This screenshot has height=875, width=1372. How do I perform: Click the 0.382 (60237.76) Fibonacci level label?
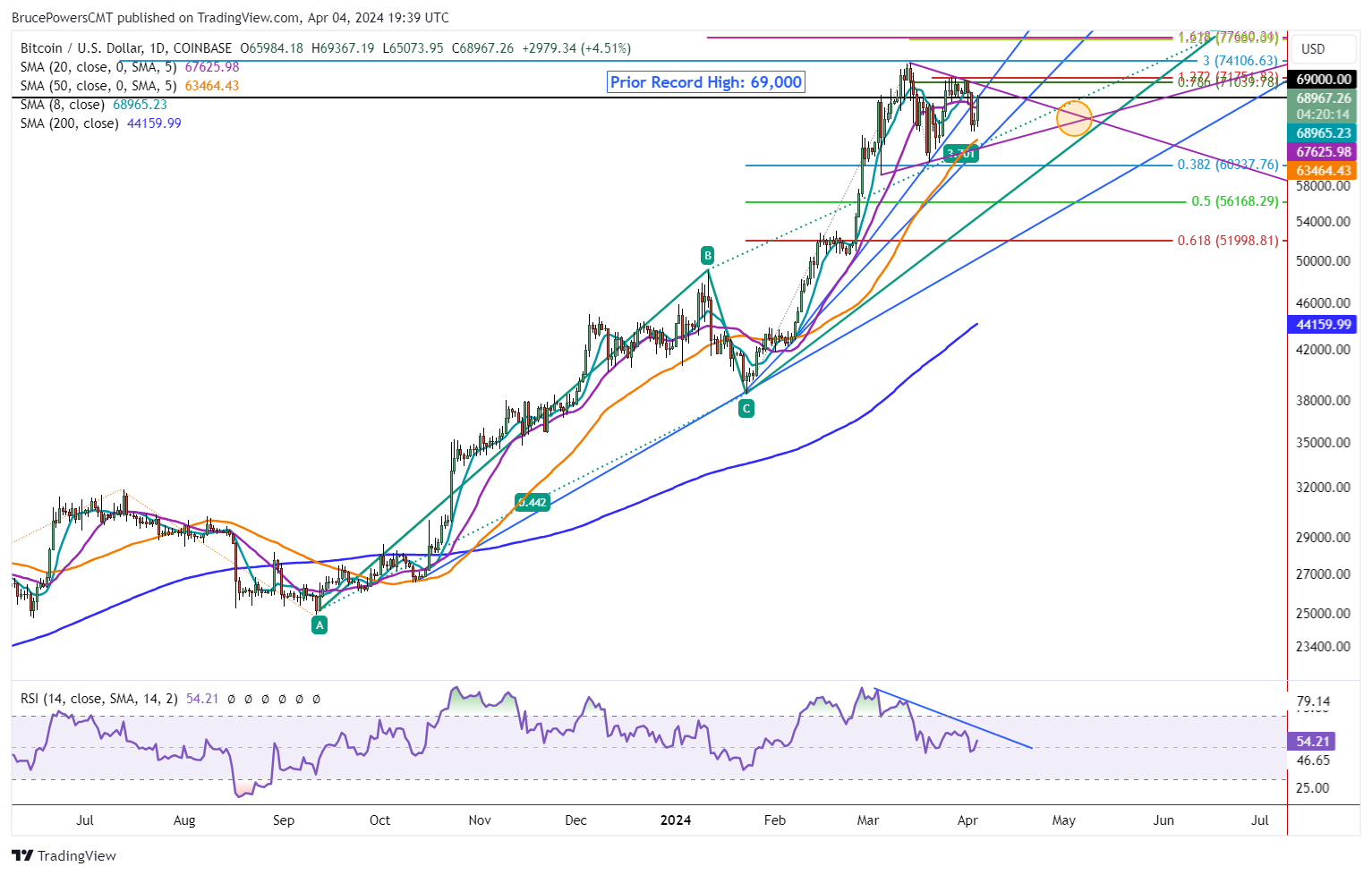coord(1227,165)
